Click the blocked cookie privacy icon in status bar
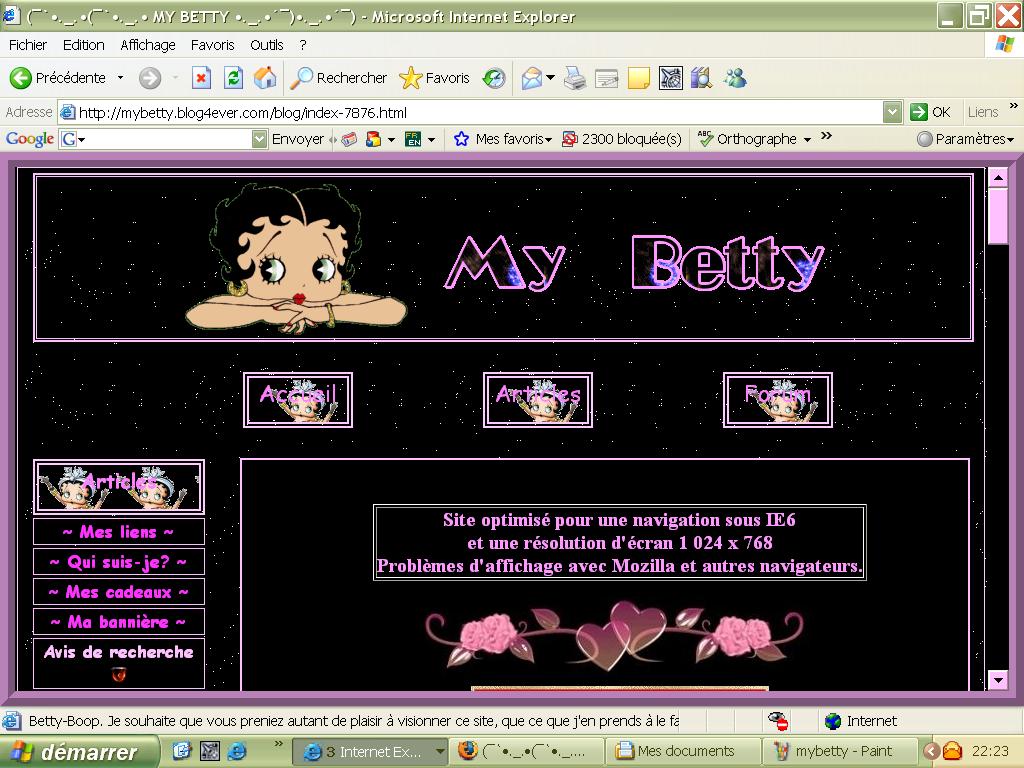Screen dimensions: 1024x768 (778, 721)
